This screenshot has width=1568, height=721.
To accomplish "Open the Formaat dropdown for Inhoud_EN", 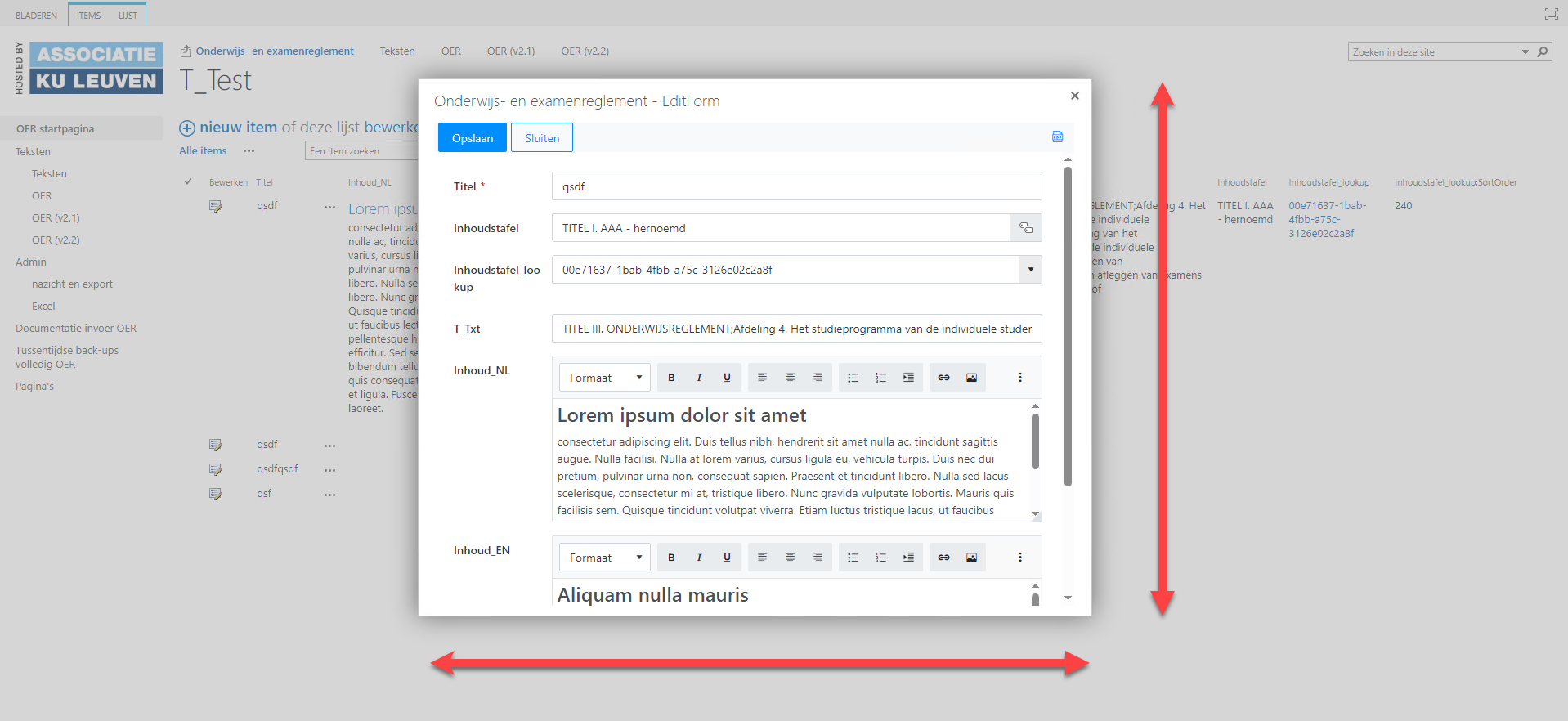I will (605, 558).
